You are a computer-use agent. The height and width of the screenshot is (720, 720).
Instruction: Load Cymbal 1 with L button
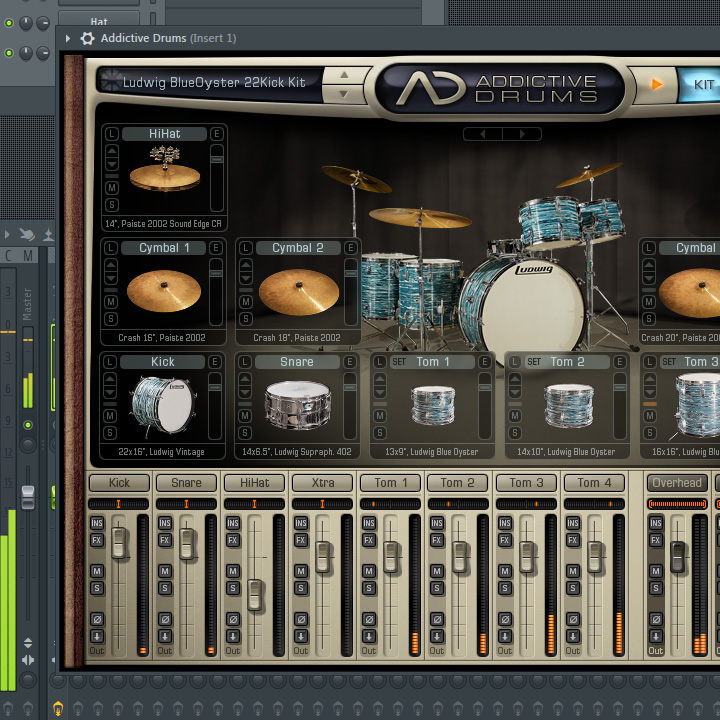[x=111, y=248]
